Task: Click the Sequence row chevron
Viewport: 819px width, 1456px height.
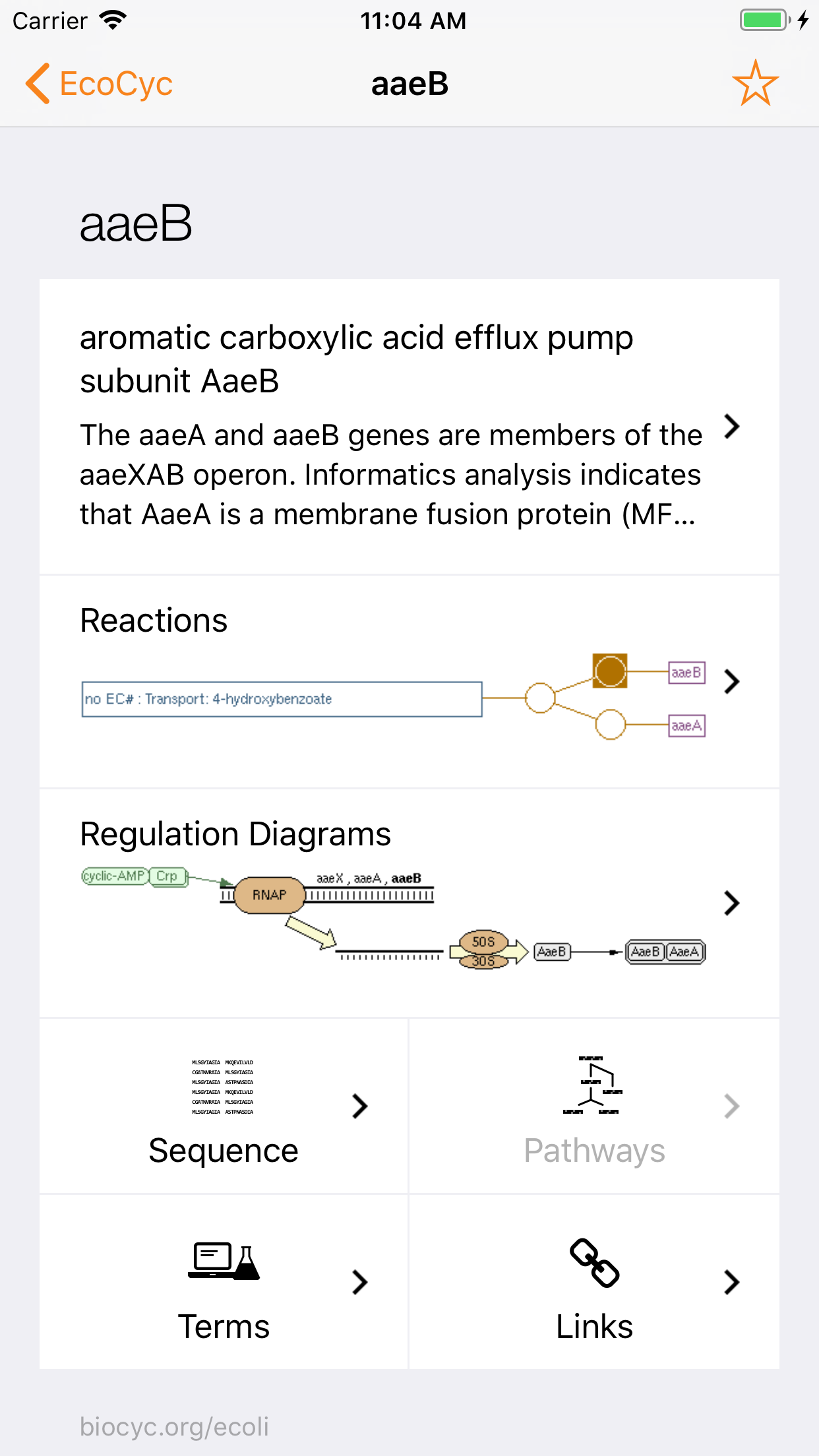Action: [359, 1106]
